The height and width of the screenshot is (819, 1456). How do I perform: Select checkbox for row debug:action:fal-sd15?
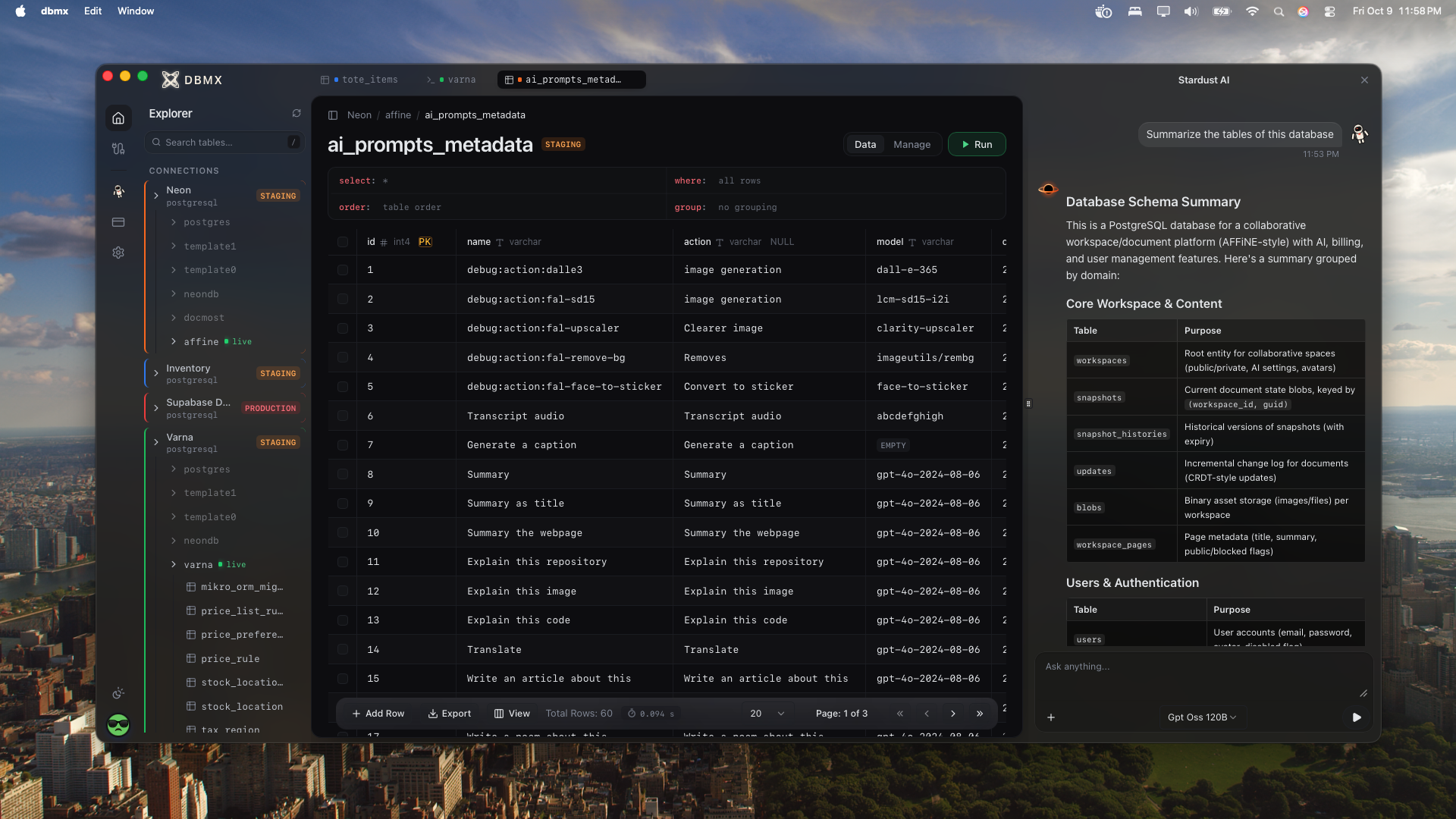coord(343,300)
